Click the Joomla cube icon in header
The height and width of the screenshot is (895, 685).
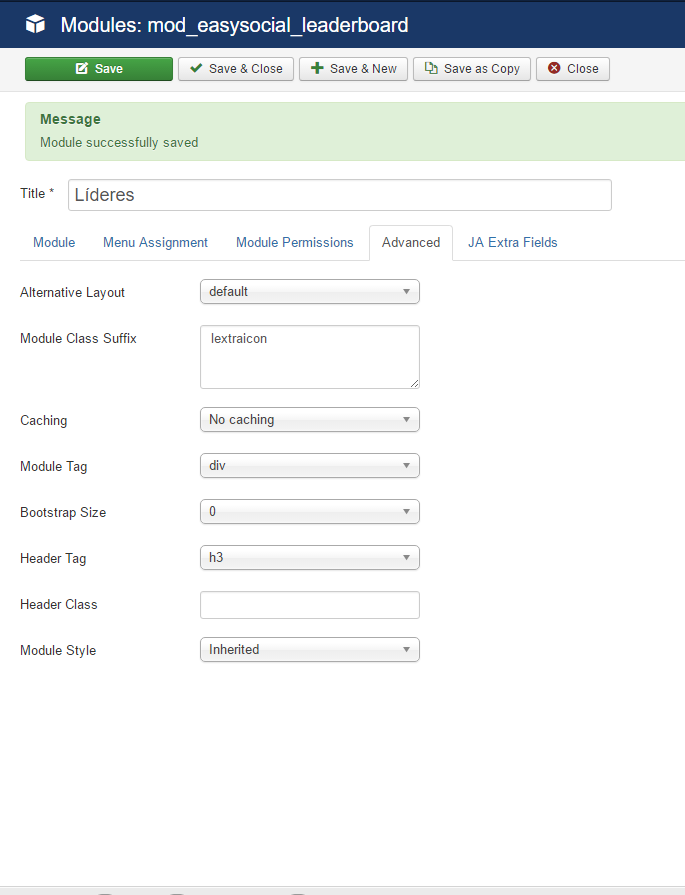point(35,25)
